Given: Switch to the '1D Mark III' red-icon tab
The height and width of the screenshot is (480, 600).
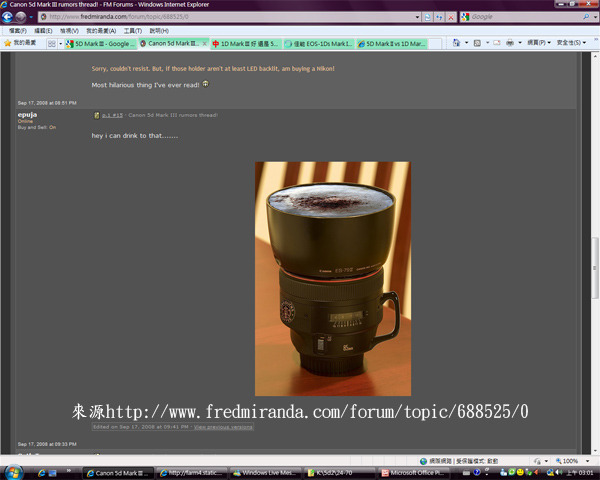Looking at the screenshot, I should coord(246,44).
